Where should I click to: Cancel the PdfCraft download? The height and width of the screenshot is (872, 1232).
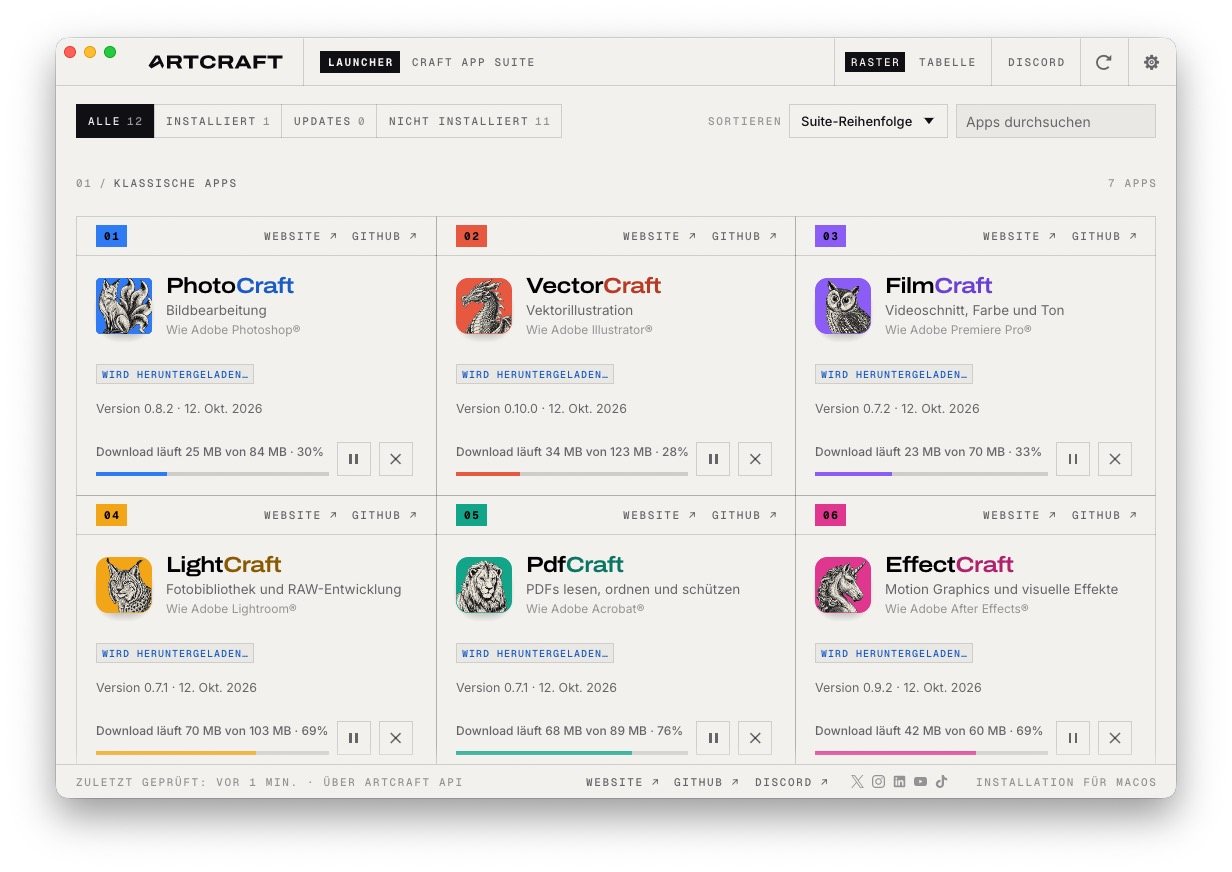(755, 738)
